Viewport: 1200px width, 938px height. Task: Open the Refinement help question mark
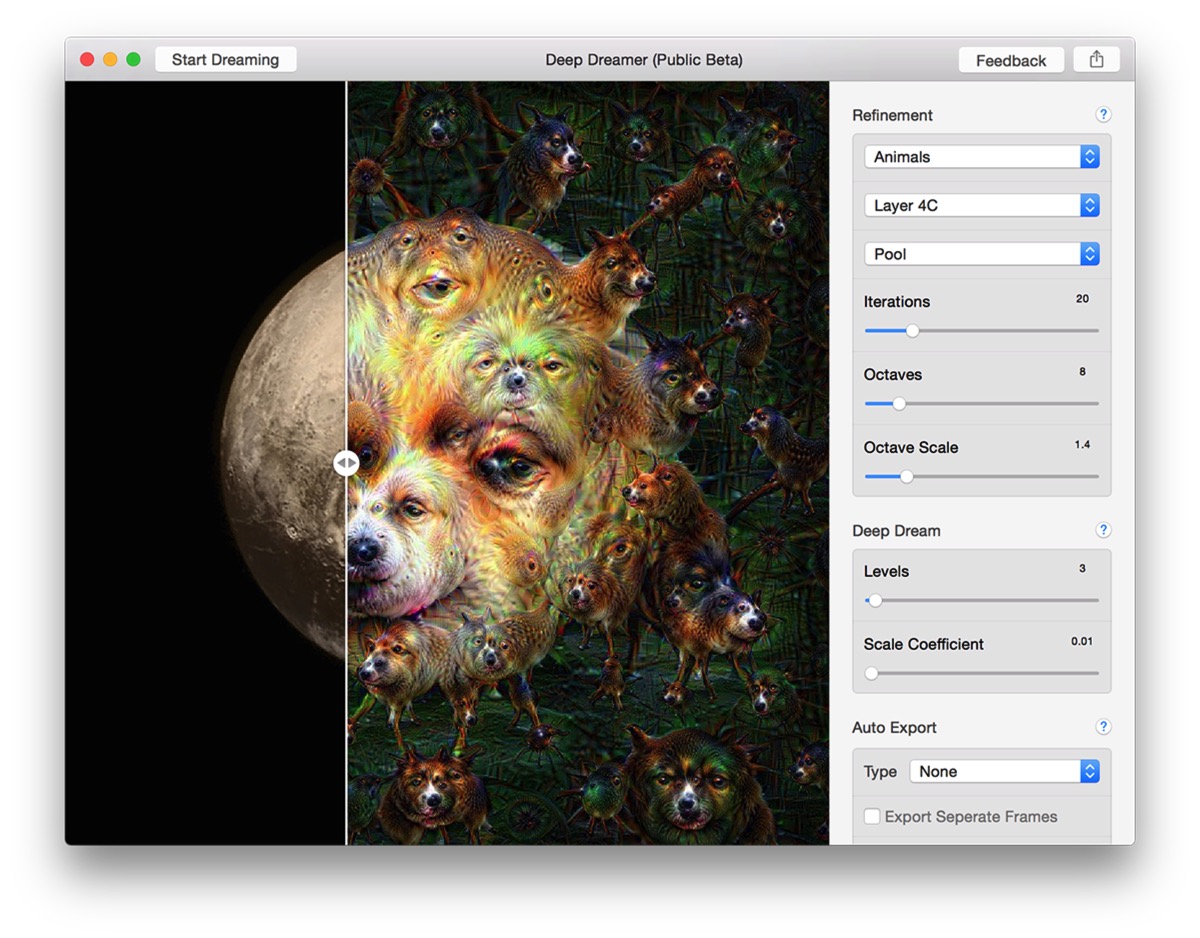pyautogui.click(x=1103, y=115)
